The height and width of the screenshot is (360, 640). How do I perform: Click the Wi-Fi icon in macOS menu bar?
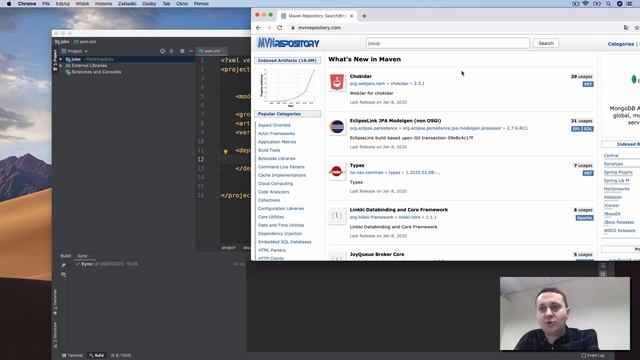coord(586,4)
